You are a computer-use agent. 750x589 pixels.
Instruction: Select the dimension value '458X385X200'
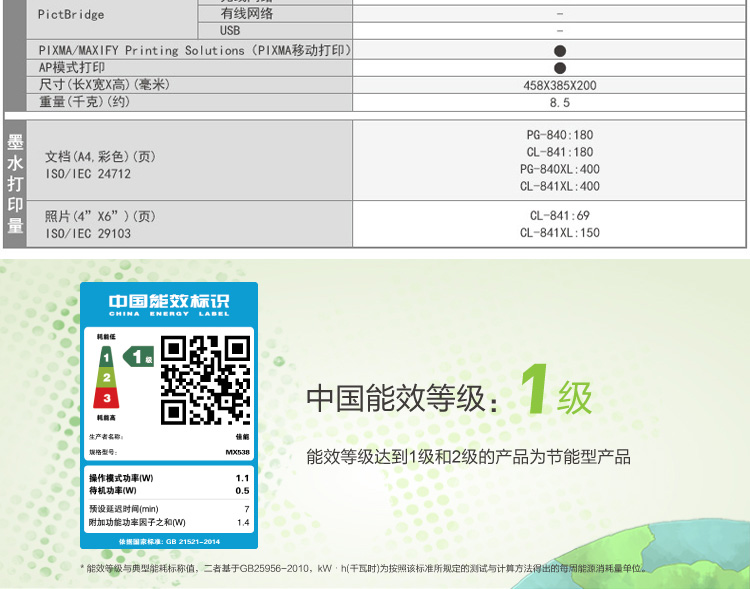pyautogui.click(x=560, y=86)
